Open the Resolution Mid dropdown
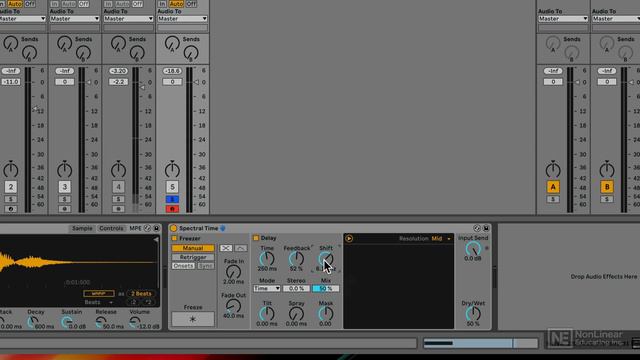The height and width of the screenshot is (360, 640). click(x=441, y=238)
